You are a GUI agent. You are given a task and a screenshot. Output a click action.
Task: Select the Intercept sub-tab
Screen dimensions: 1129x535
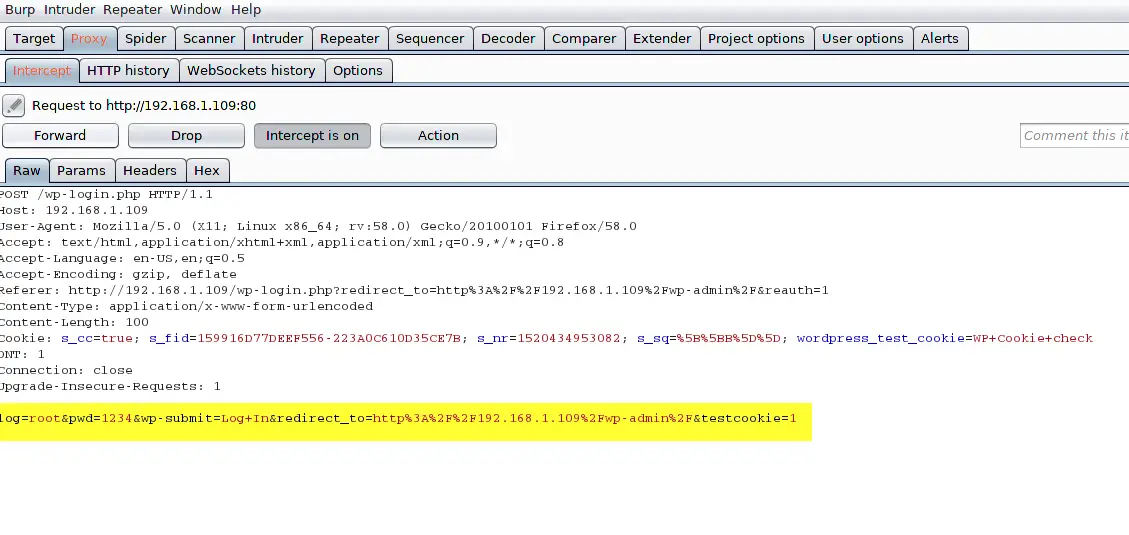[x=42, y=71]
